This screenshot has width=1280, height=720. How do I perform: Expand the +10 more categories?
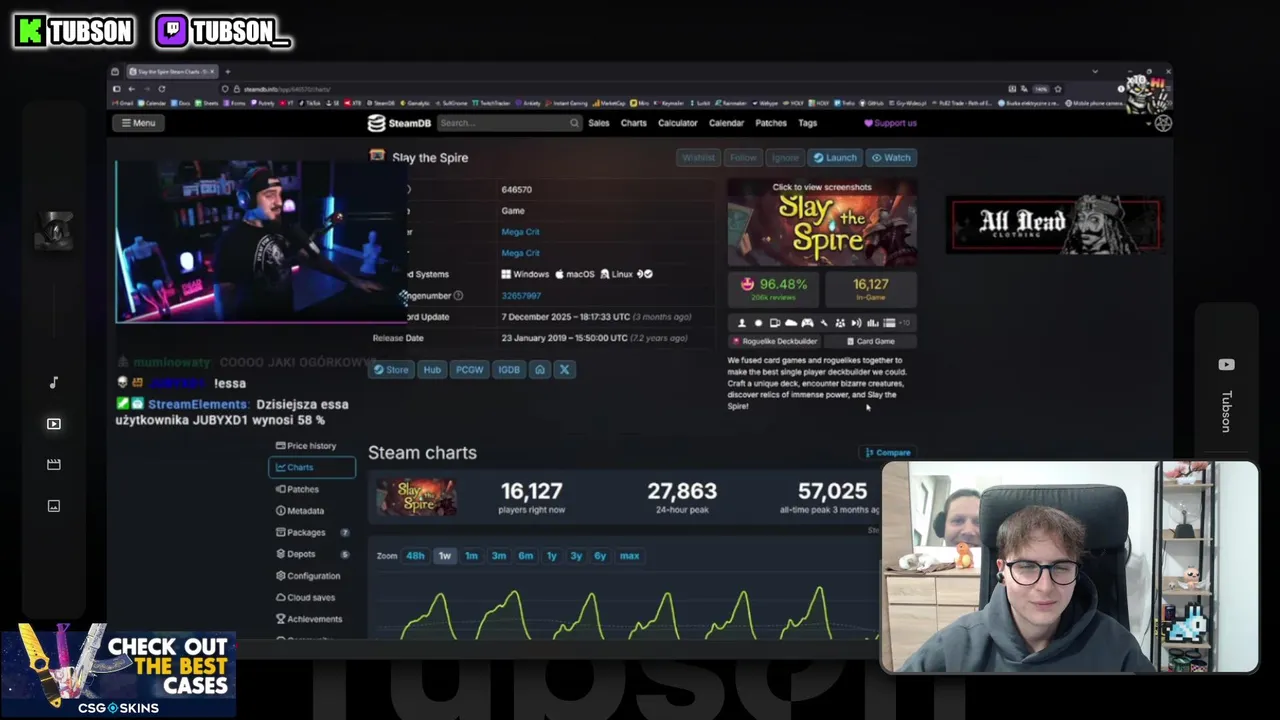click(x=905, y=323)
